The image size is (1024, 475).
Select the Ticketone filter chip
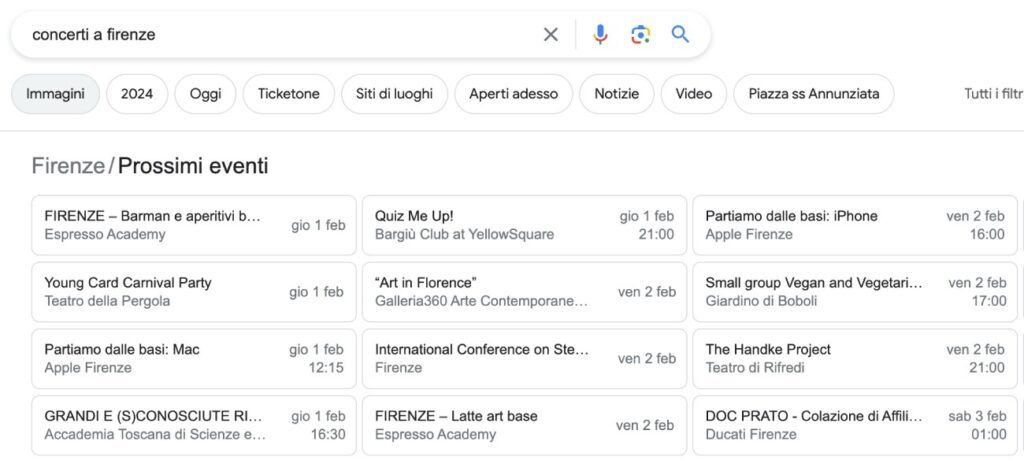[x=289, y=94]
